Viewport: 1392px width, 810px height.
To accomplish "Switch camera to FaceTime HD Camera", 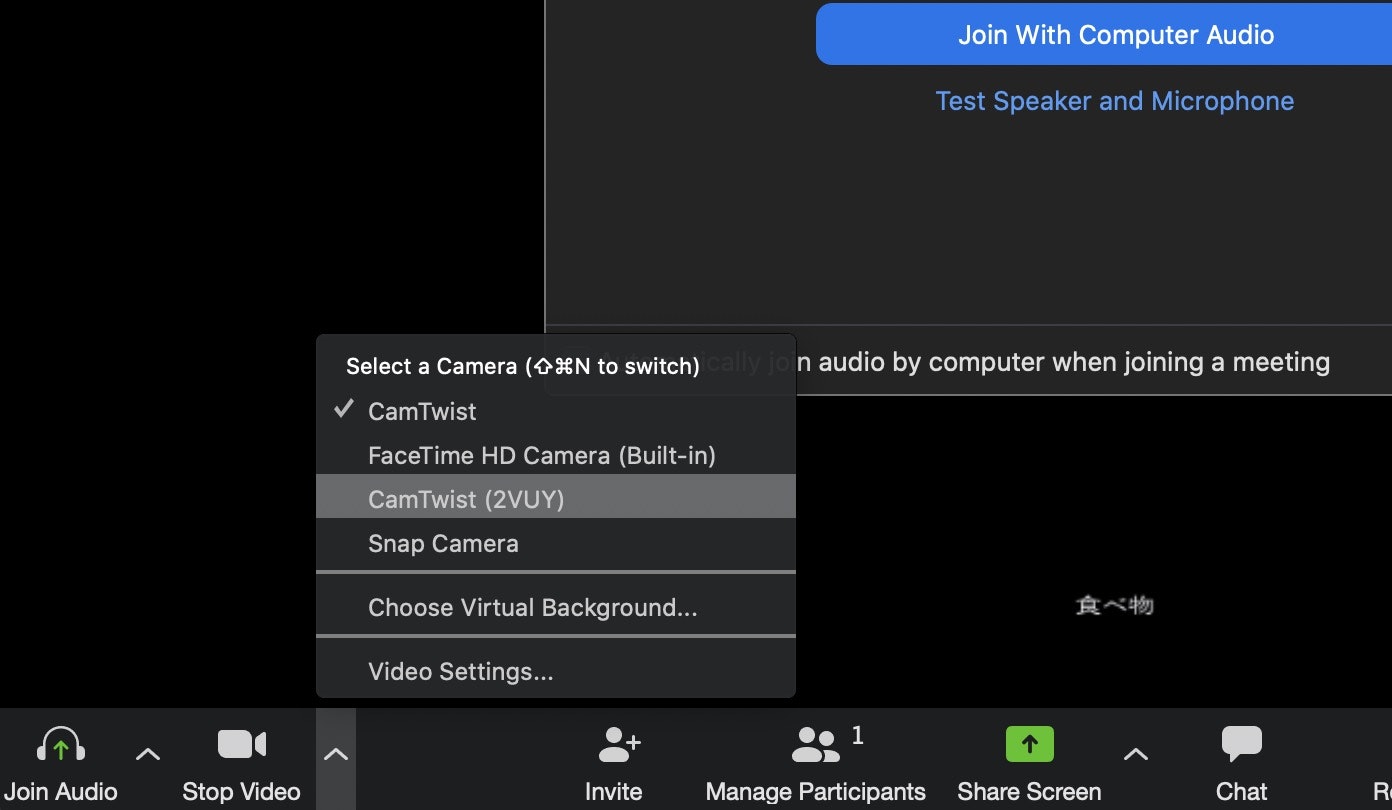I will click(x=542, y=455).
